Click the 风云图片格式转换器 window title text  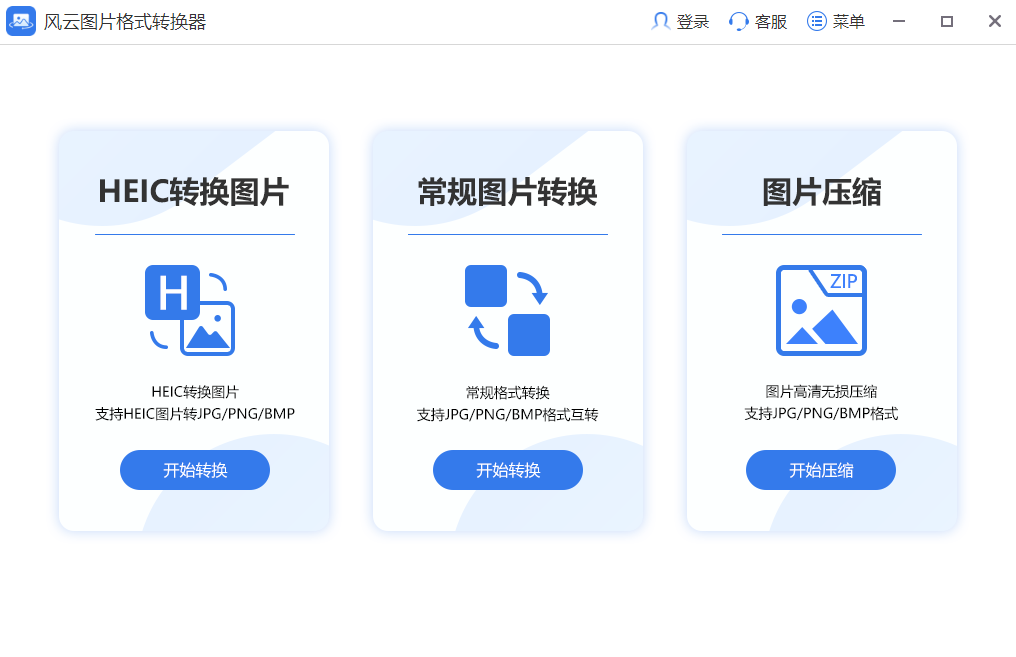(125, 21)
